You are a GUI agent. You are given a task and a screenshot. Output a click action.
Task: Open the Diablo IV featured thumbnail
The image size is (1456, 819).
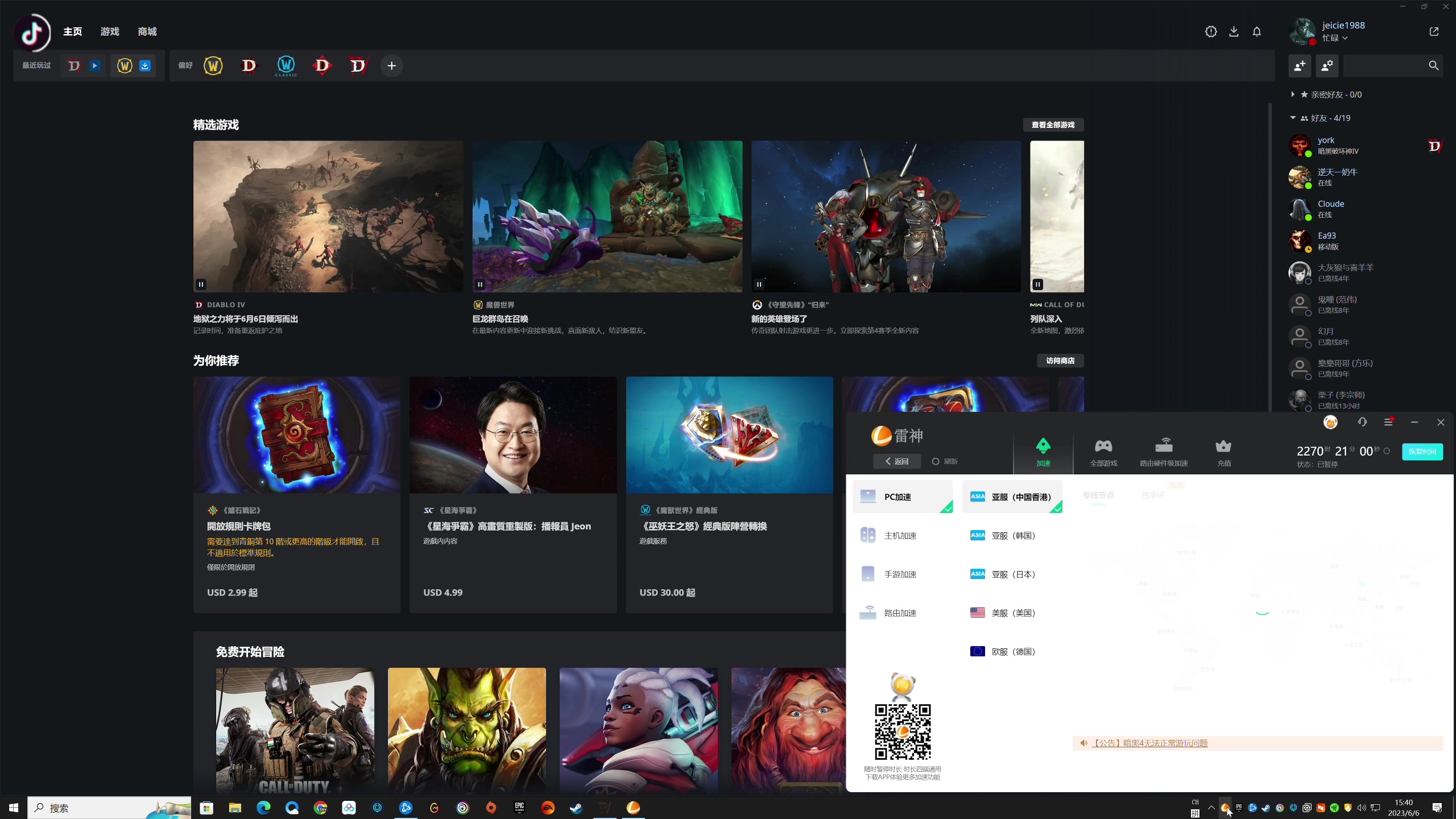coord(328,217)
